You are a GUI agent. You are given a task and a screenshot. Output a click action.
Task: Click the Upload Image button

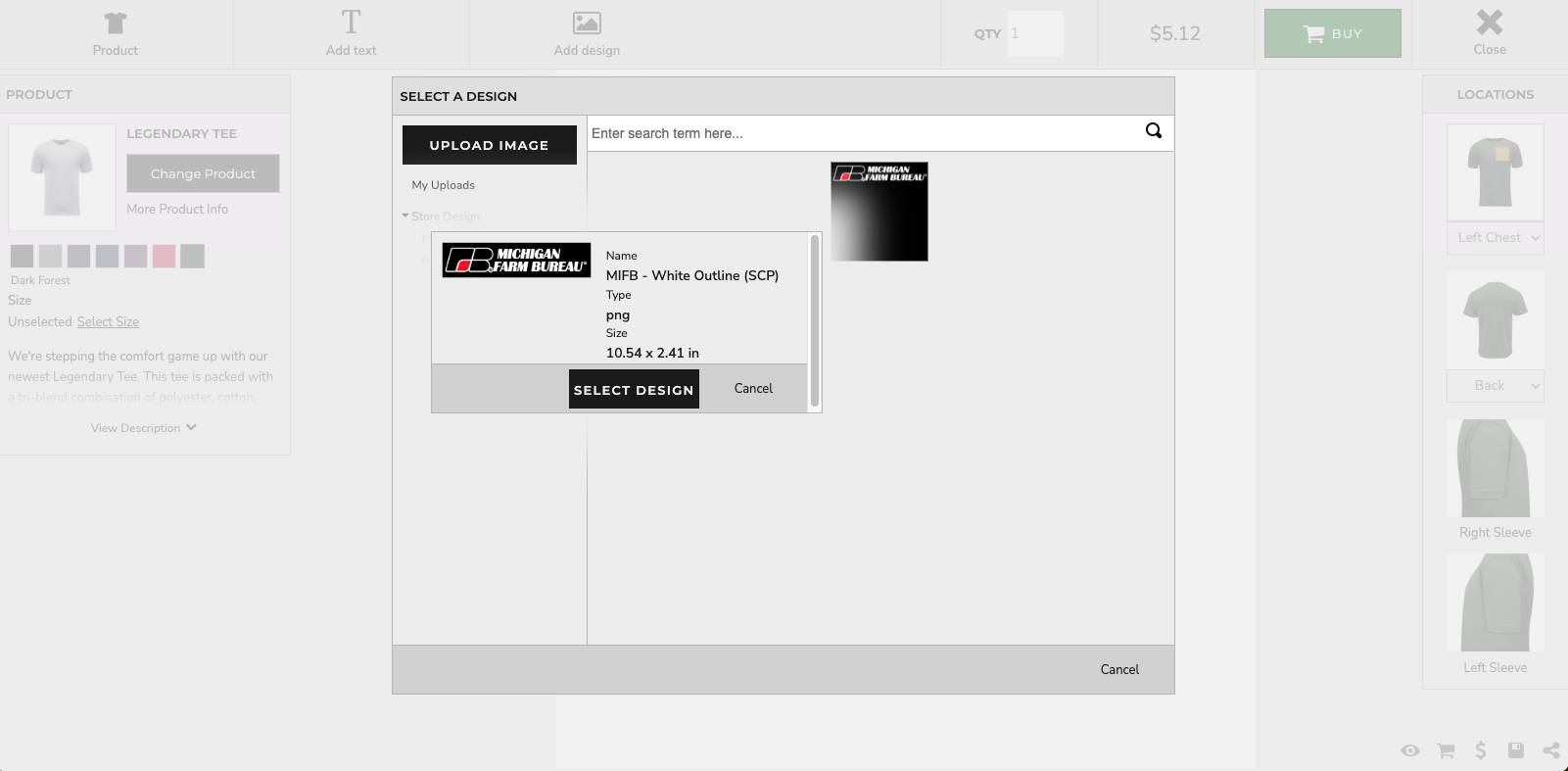[x=489, y=145]
